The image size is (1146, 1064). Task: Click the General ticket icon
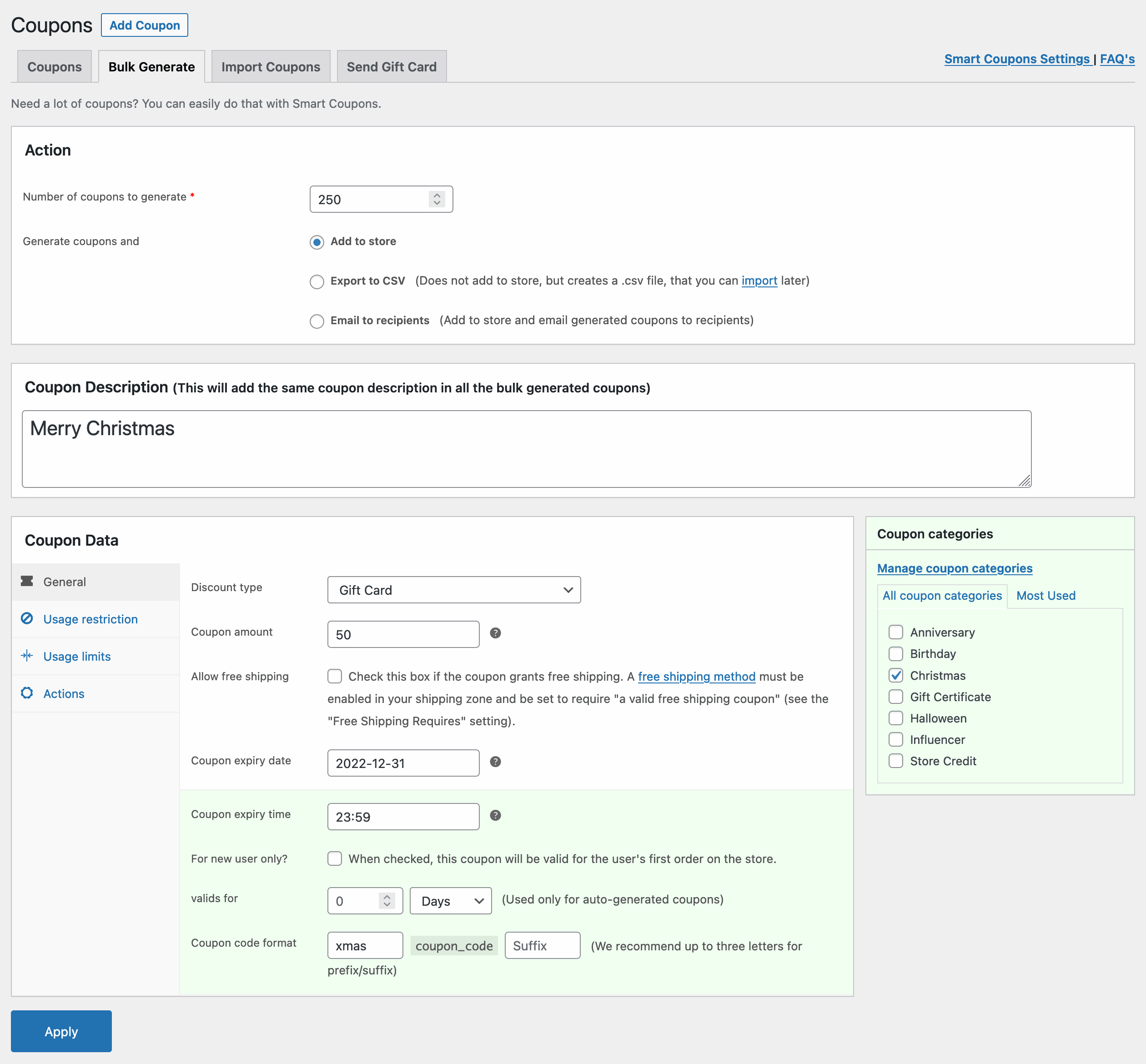[27, 581]
